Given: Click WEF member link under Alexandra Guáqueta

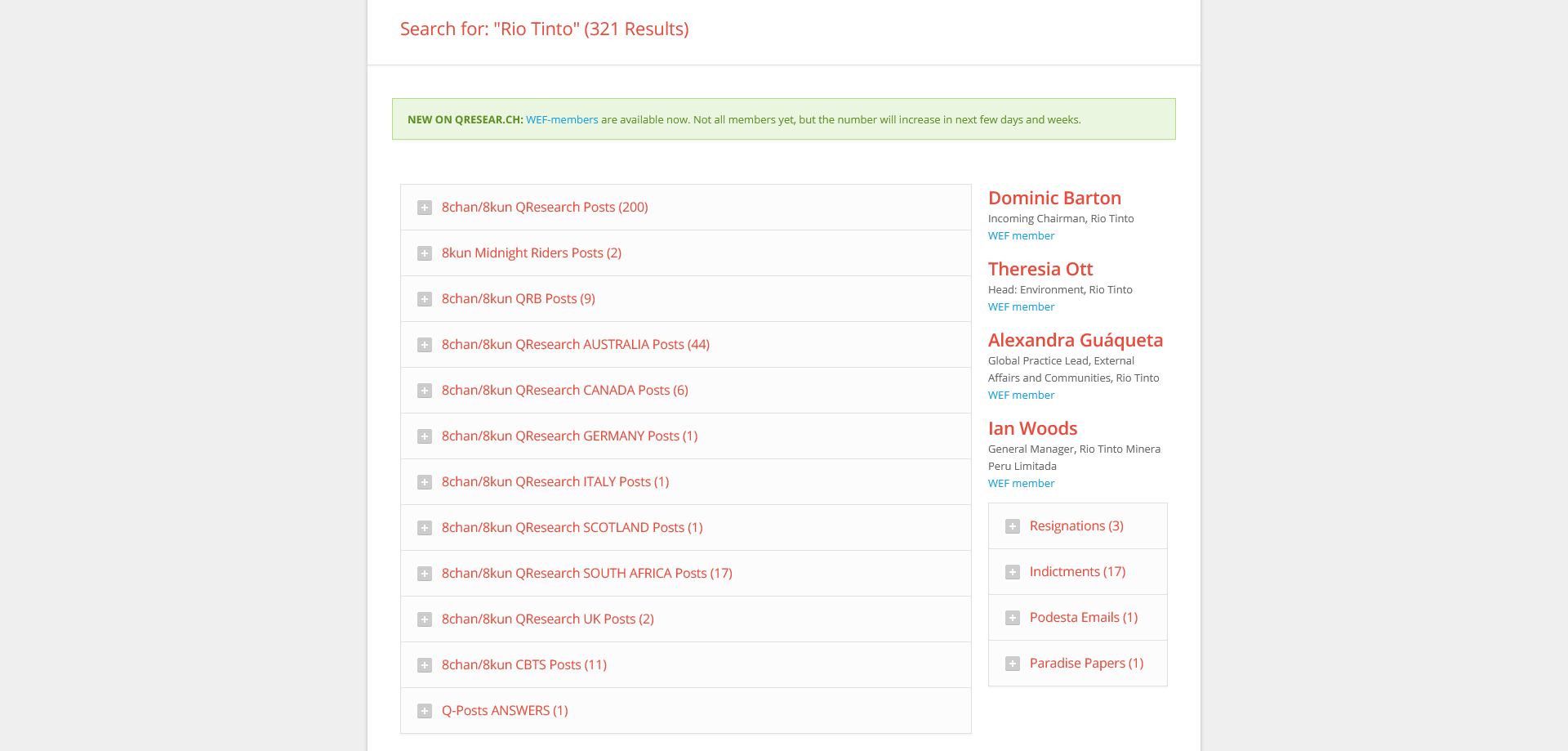Looking at the screenshot, I should point(1021,396).
